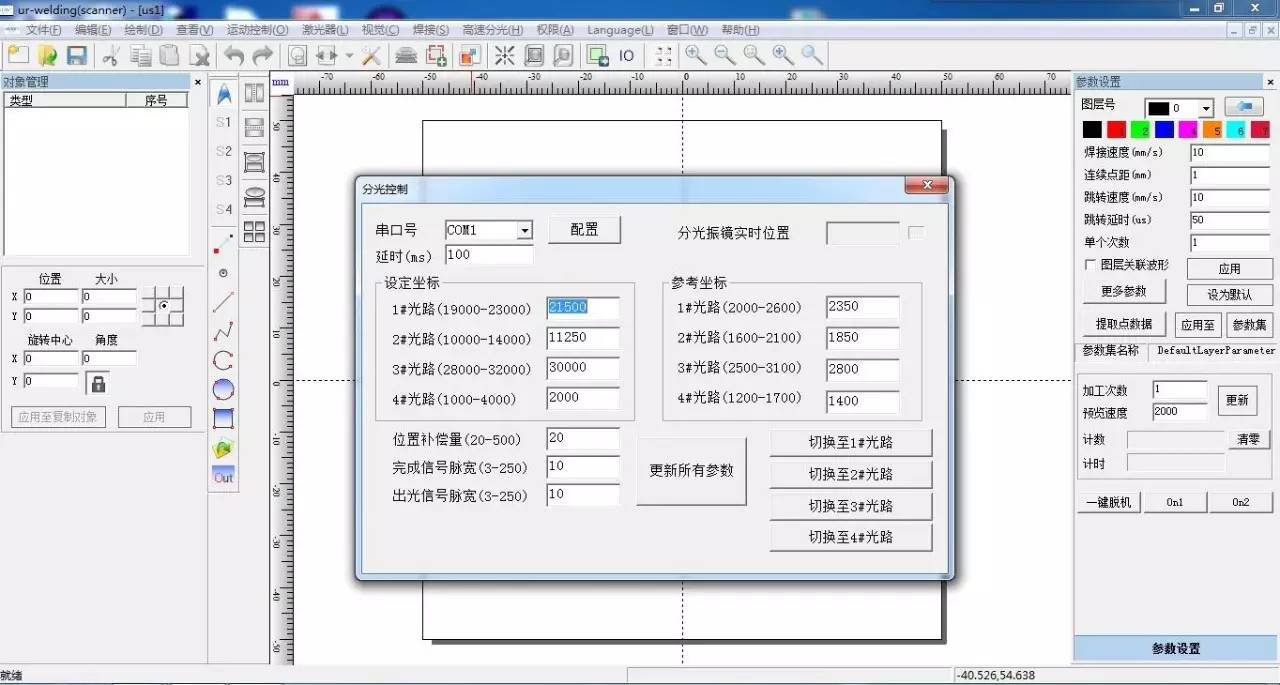The width and height of the screenshot is (1280, 685).
Task: Click the IO toolbar icon
Action: 627,56
